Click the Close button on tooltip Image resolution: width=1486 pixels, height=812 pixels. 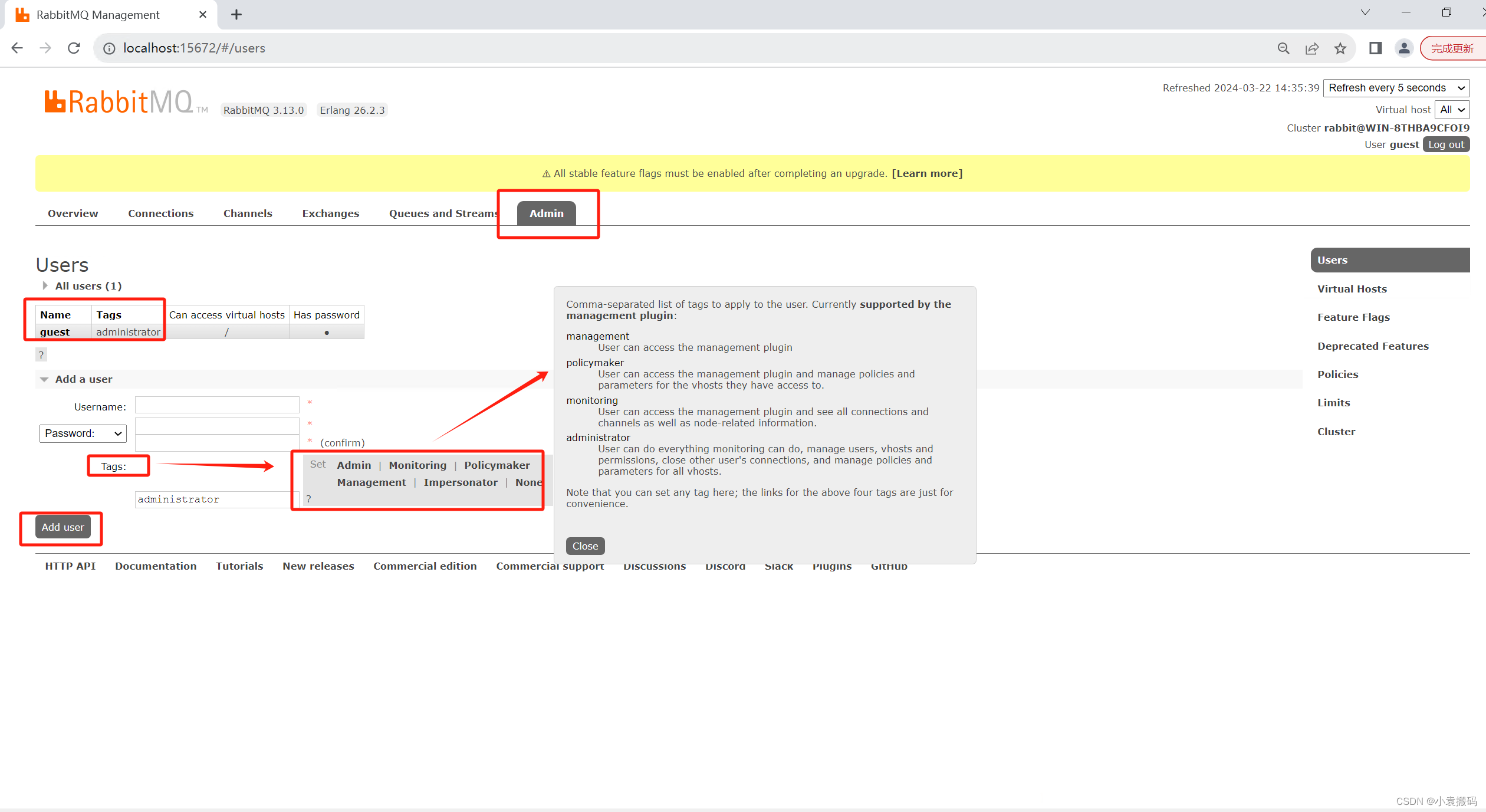point(584,545)
